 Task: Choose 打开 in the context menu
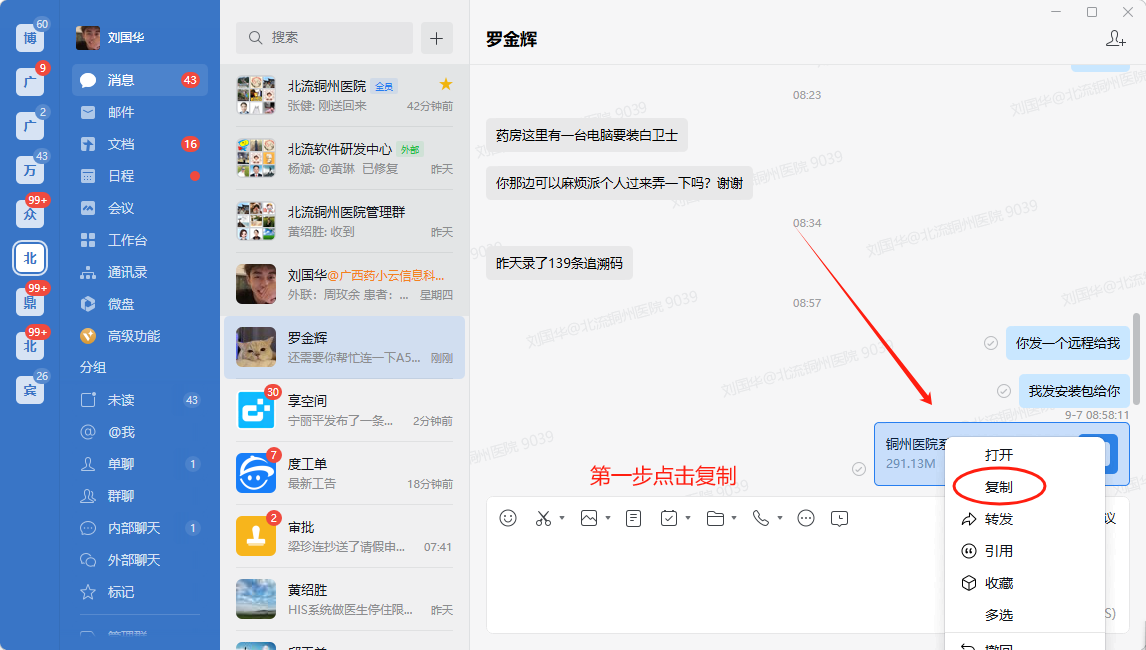1024,455
